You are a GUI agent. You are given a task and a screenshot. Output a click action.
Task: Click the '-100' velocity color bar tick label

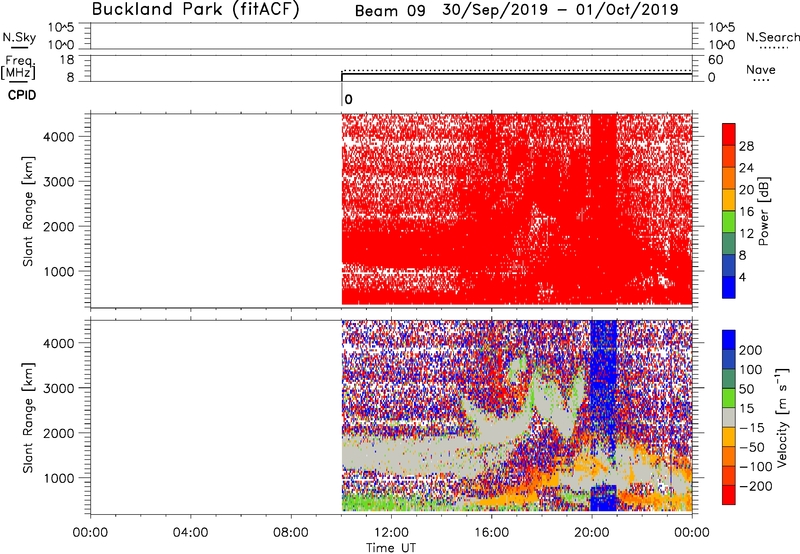[756, 467]
